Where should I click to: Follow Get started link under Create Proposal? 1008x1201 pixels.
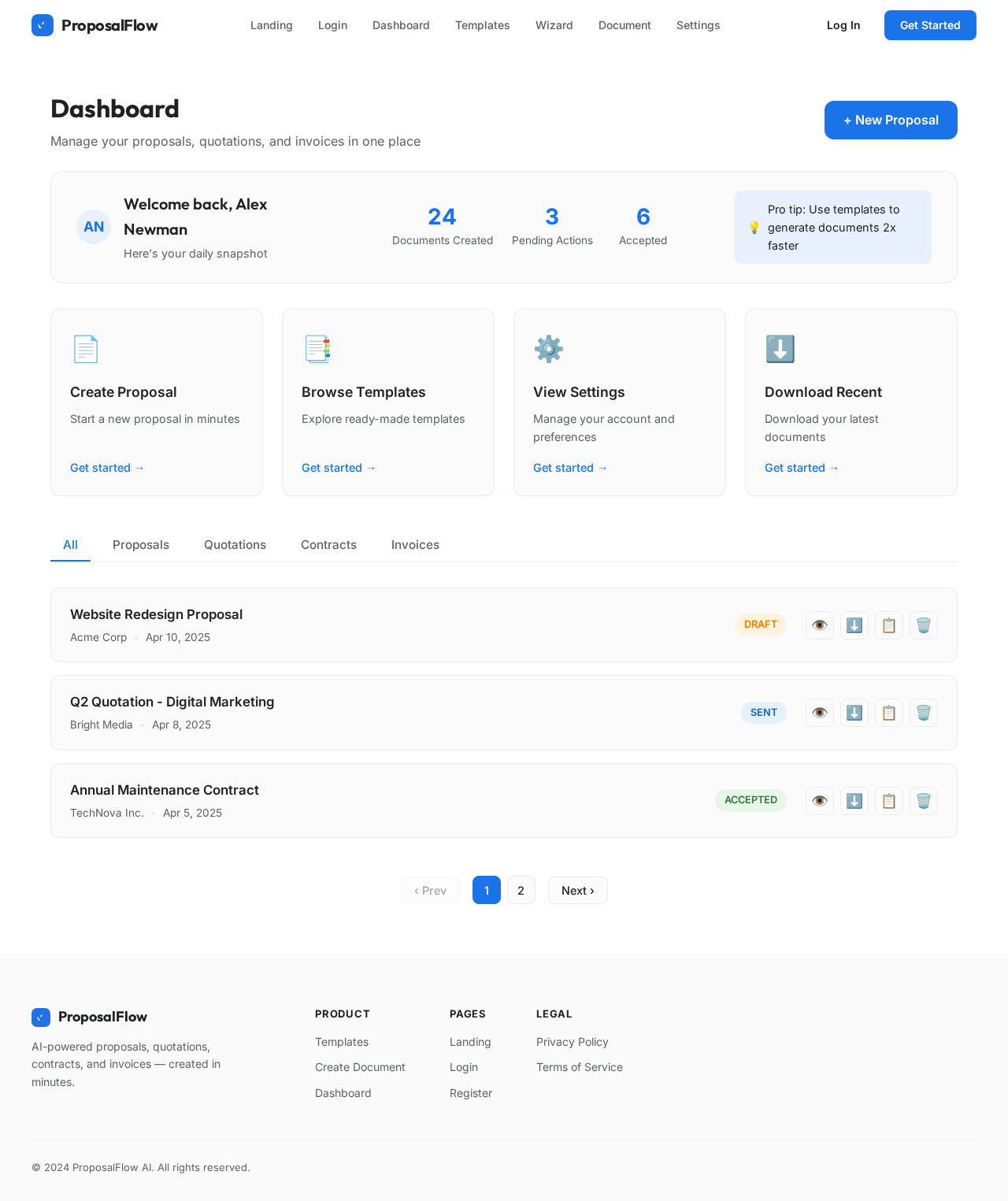point(107,468)
